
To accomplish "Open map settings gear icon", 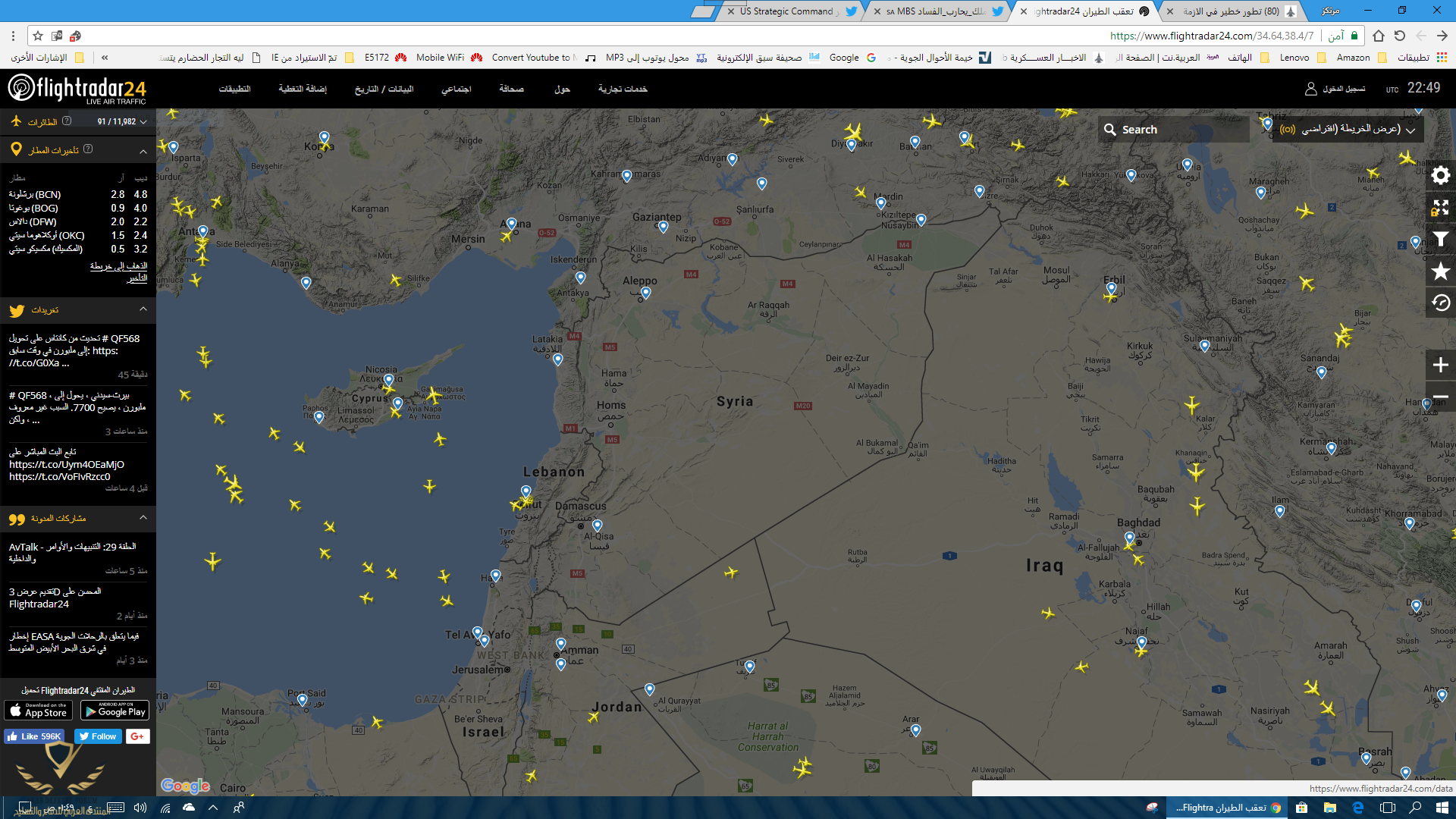I will (1440, 175).
